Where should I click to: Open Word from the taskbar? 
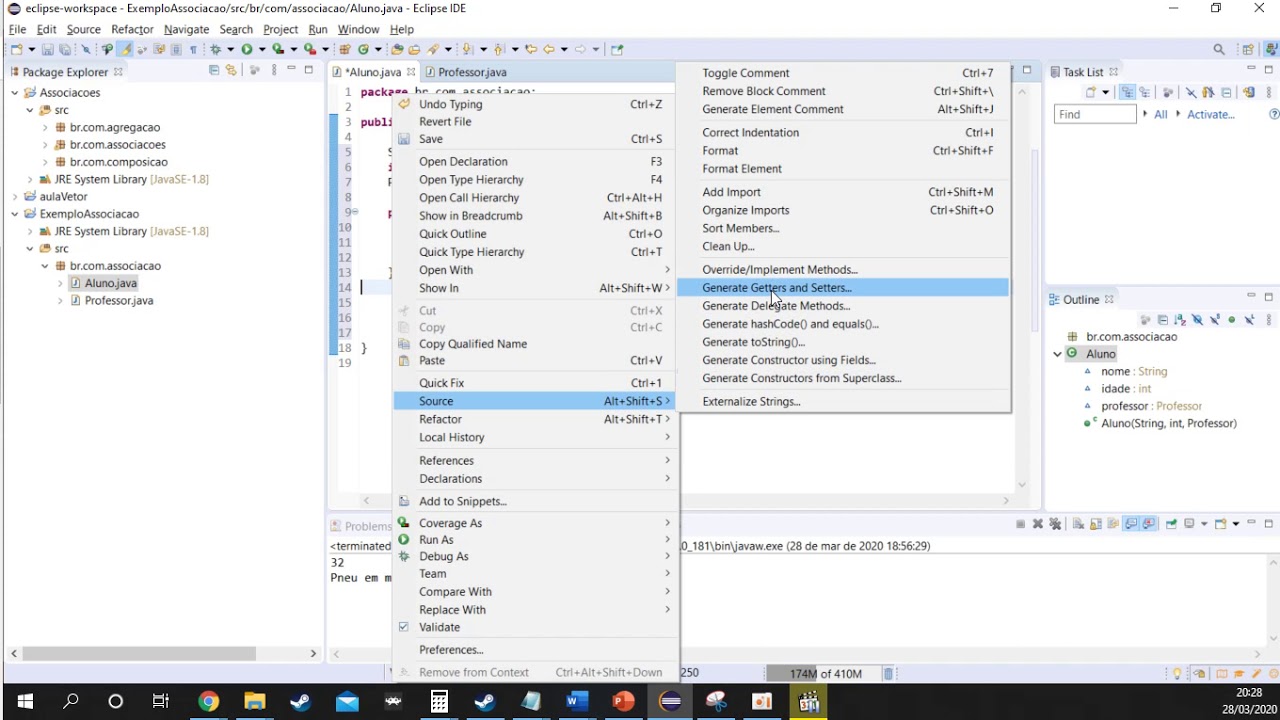[x=577, y=701]
